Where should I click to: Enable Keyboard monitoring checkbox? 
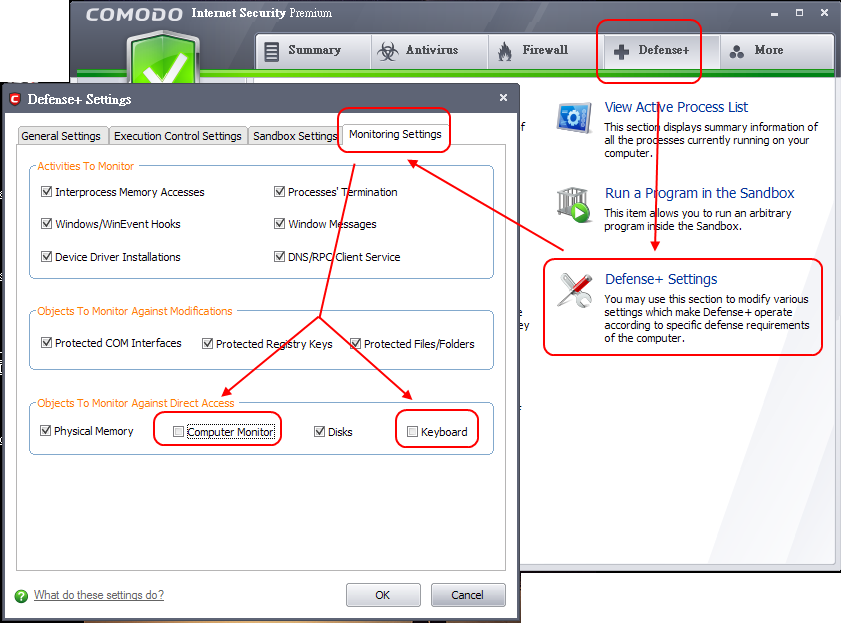(x=412, y=432)
